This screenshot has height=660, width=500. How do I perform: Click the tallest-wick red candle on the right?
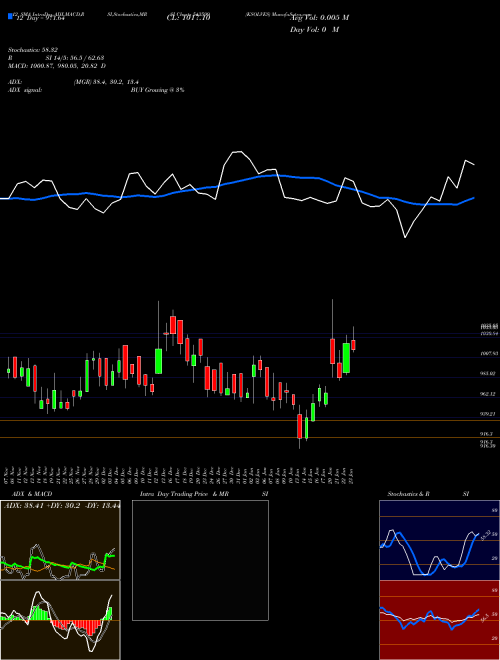point(332,351)
